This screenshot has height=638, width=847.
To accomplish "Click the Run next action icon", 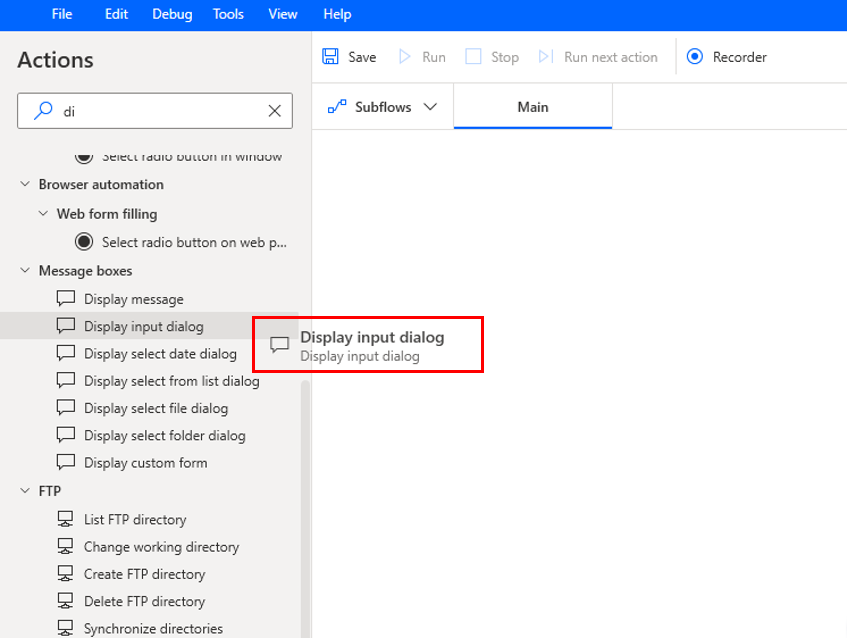I will [x=546, y=56].
